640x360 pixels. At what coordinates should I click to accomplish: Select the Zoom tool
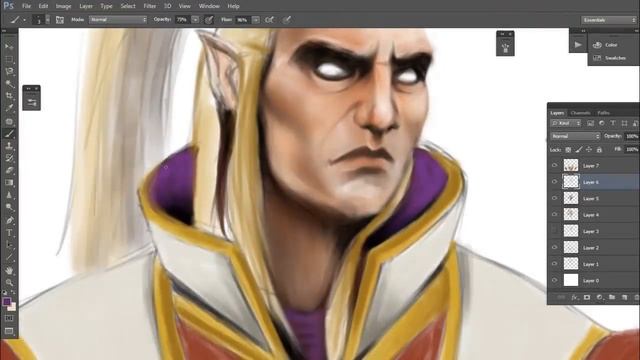tap(9, 282)
